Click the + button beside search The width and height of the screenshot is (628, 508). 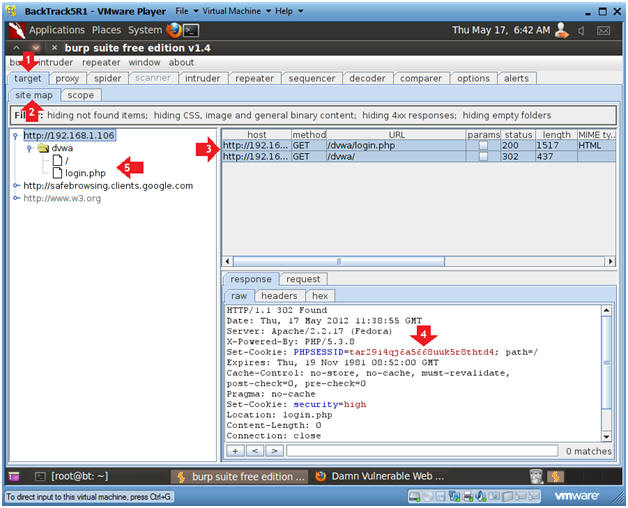click(235, 451)
